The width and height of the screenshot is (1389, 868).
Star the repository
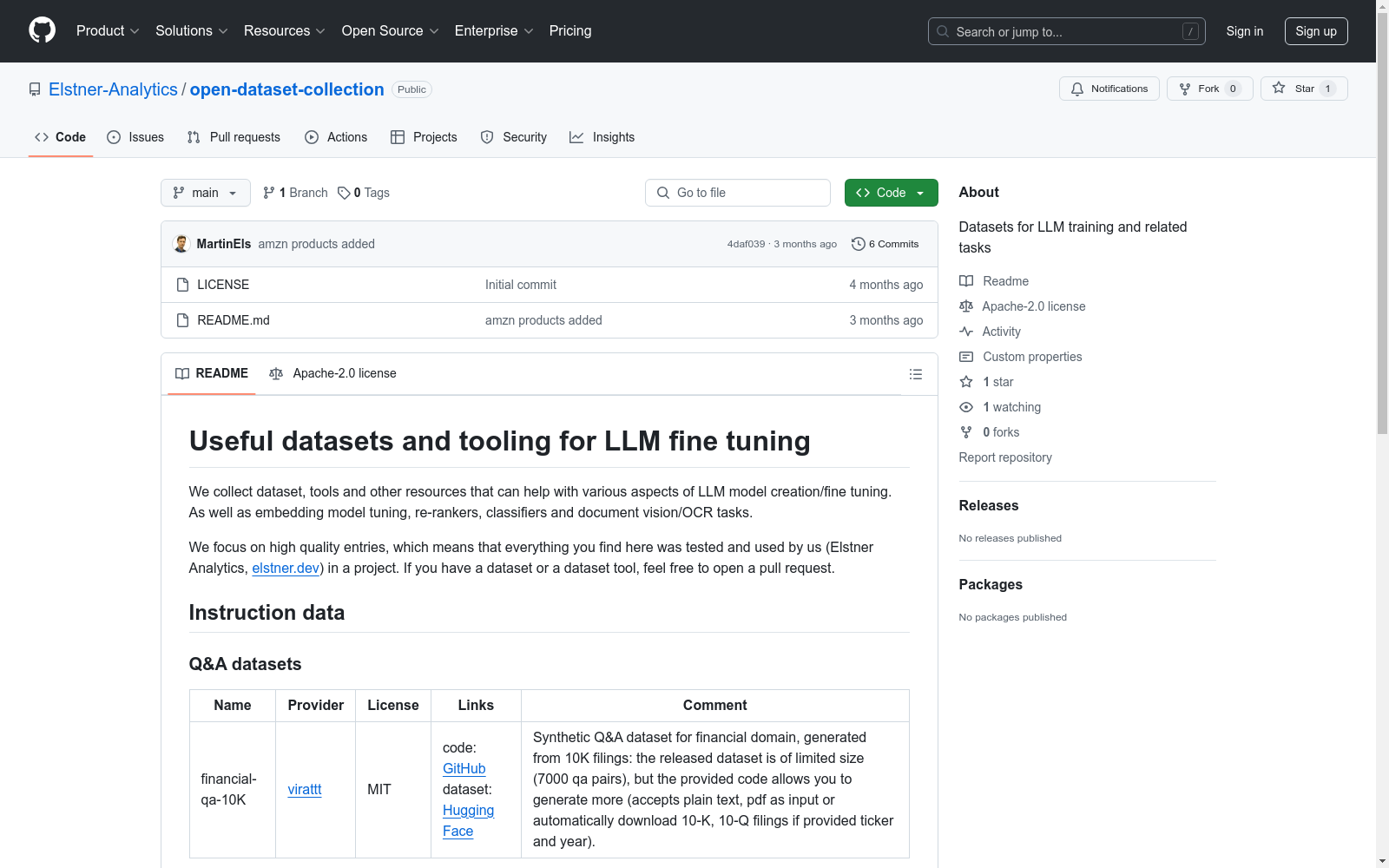(x=1304, y=89)
